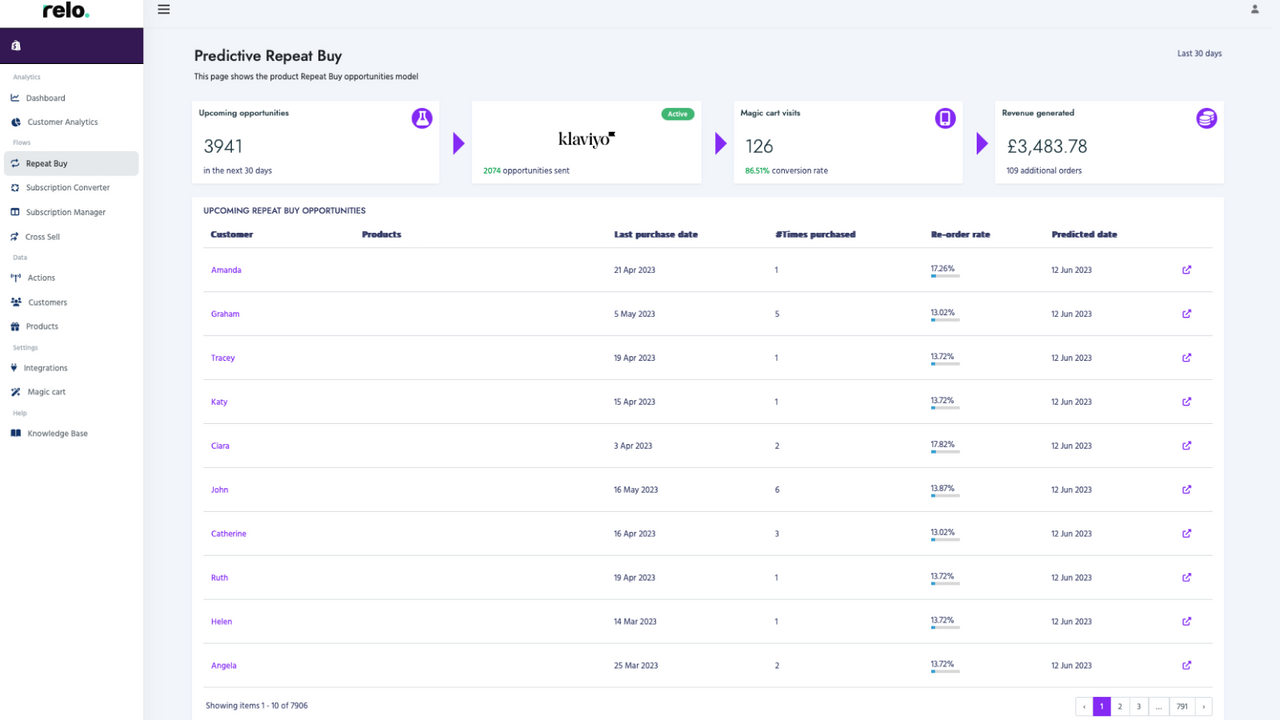
Task: Open customer Graham's link
Action: point(225,314)
